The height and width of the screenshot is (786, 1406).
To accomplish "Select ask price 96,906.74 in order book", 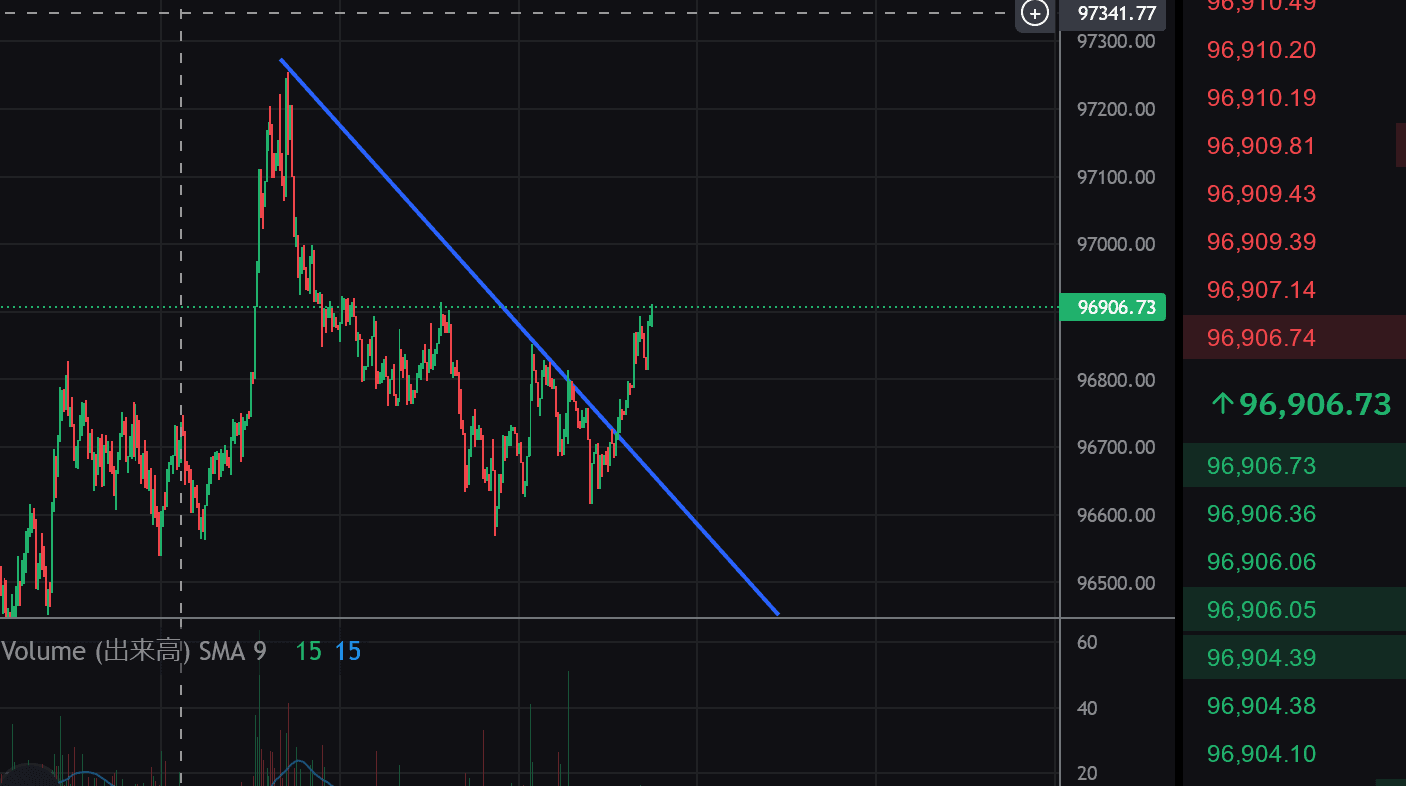I will point(1260,338).
